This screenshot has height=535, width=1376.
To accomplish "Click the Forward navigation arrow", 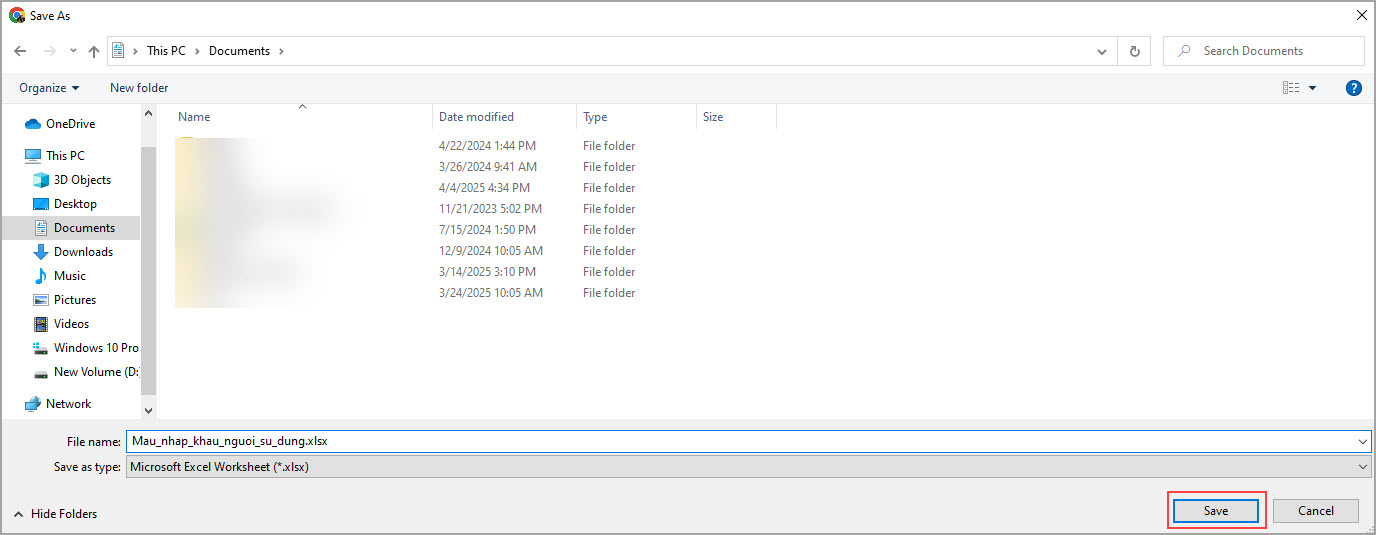I will click(x=49, y=51).
